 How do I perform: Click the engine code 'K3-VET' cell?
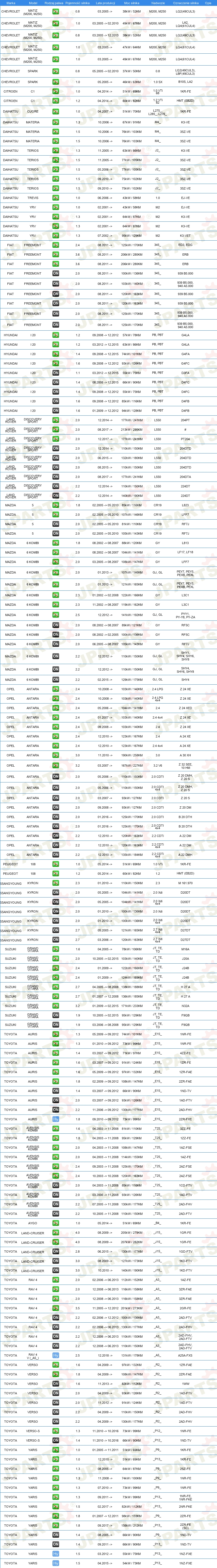[x=185, y=236]
